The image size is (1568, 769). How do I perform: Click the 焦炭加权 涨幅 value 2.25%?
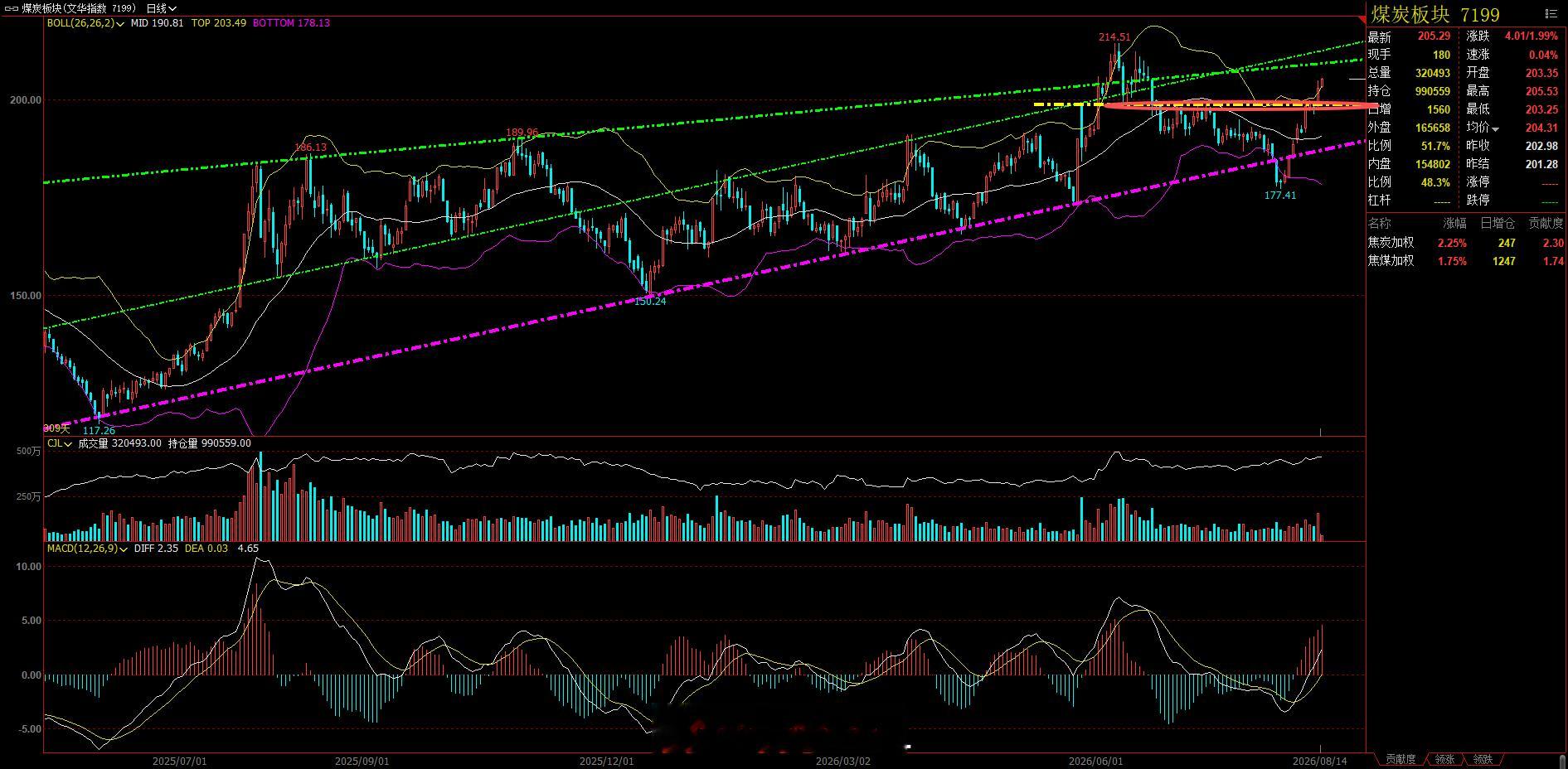click(x=1453, y=243)
